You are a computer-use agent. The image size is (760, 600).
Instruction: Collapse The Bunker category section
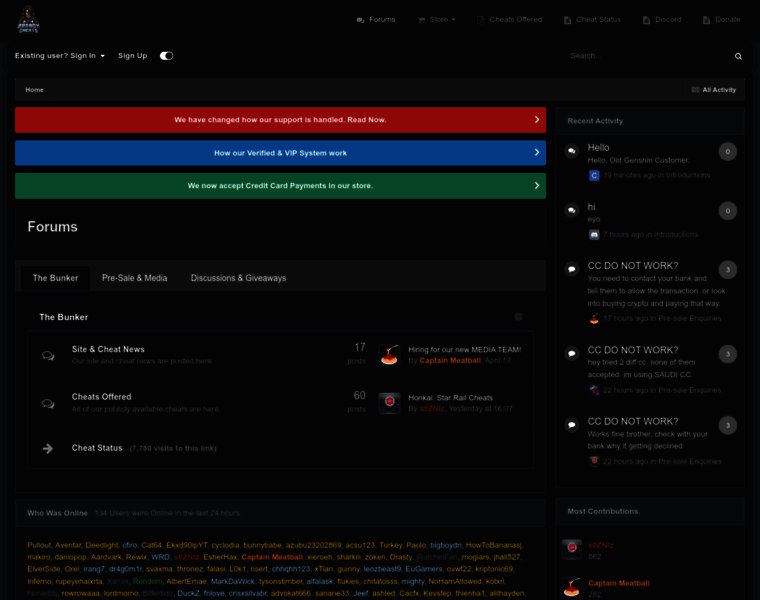pyautogui.click(x=518, y=316)
